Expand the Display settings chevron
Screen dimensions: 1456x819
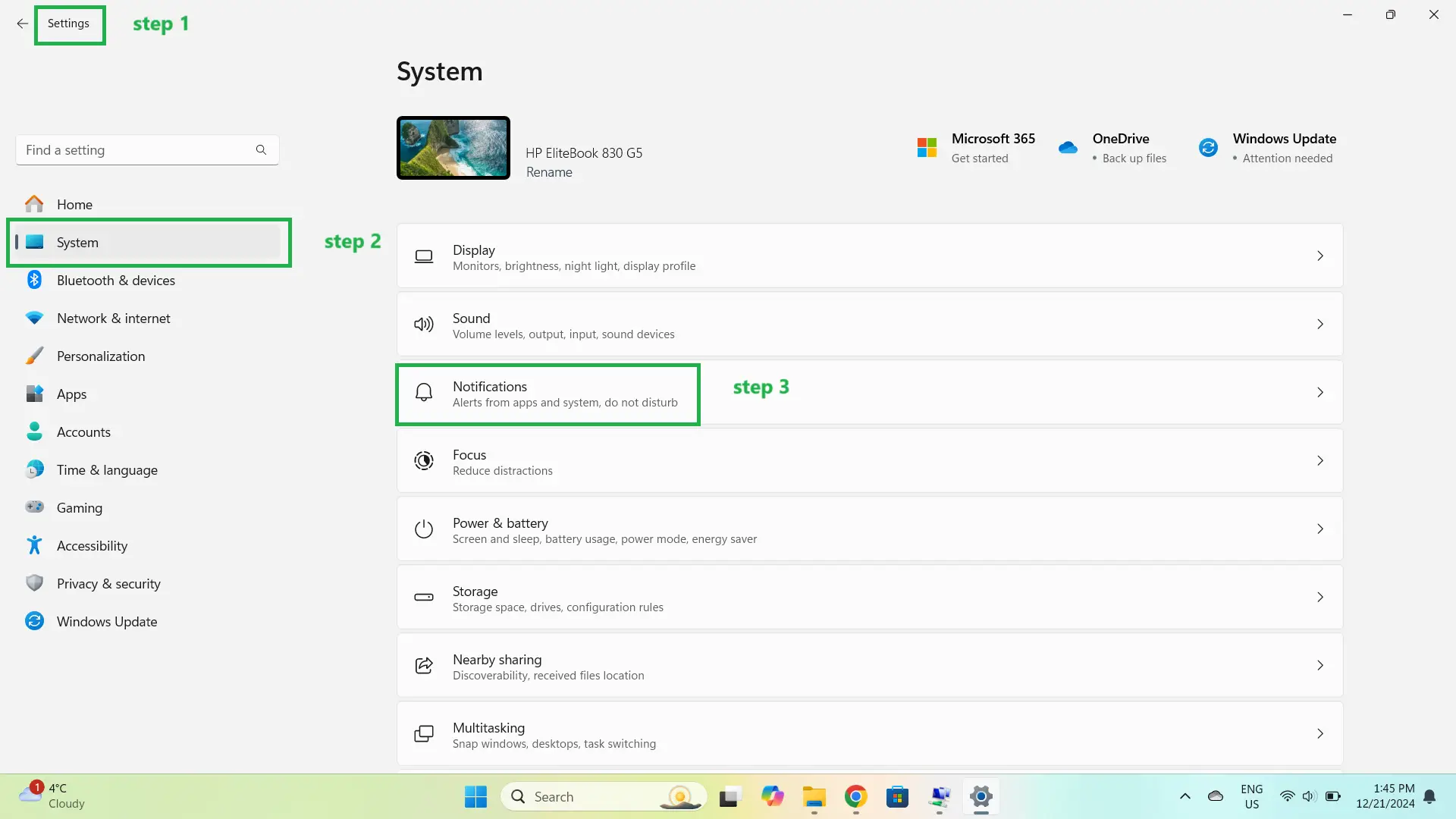[1319, 256]
